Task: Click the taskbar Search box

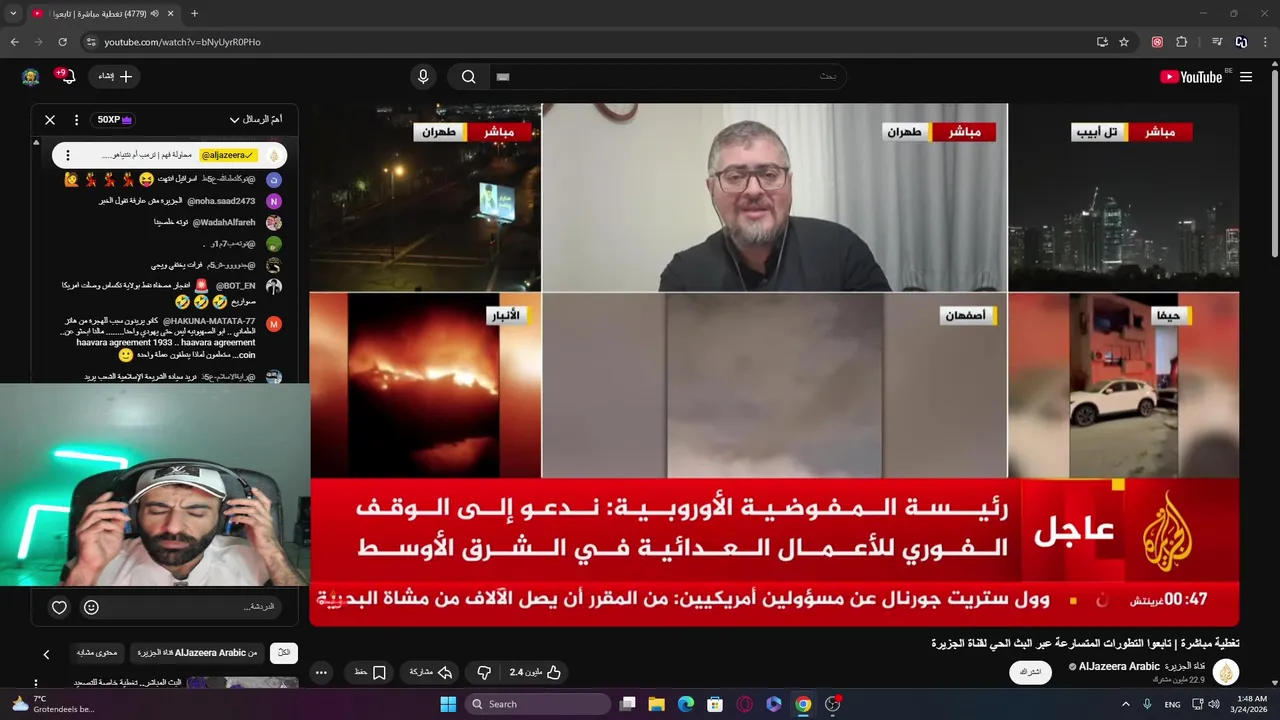Action: point(539,704)
